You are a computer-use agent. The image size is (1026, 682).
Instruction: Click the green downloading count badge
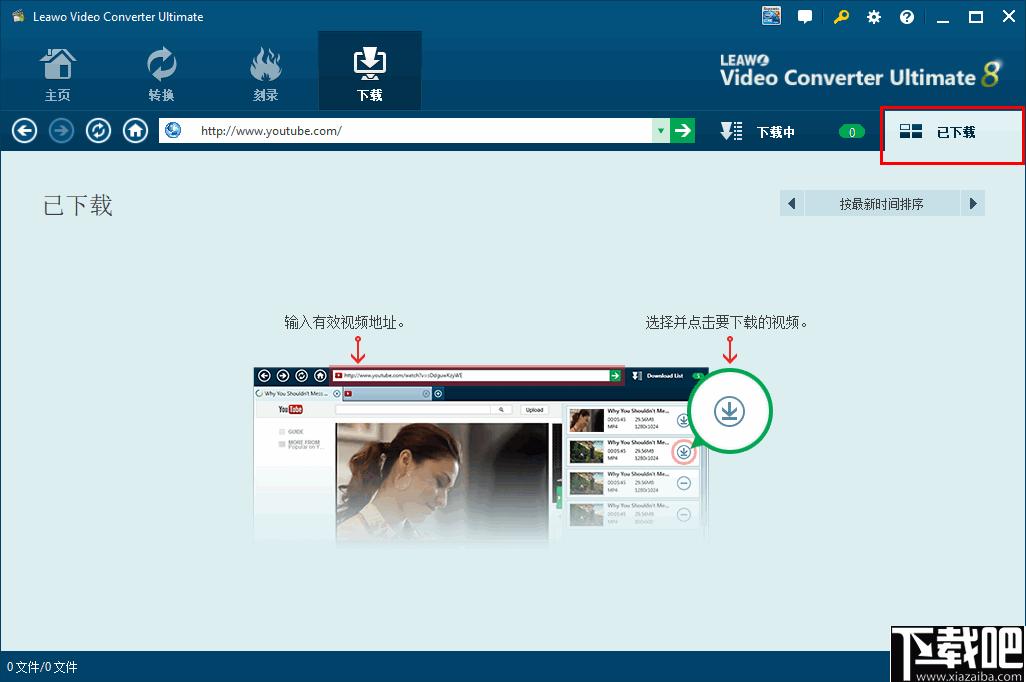(852, 132)
